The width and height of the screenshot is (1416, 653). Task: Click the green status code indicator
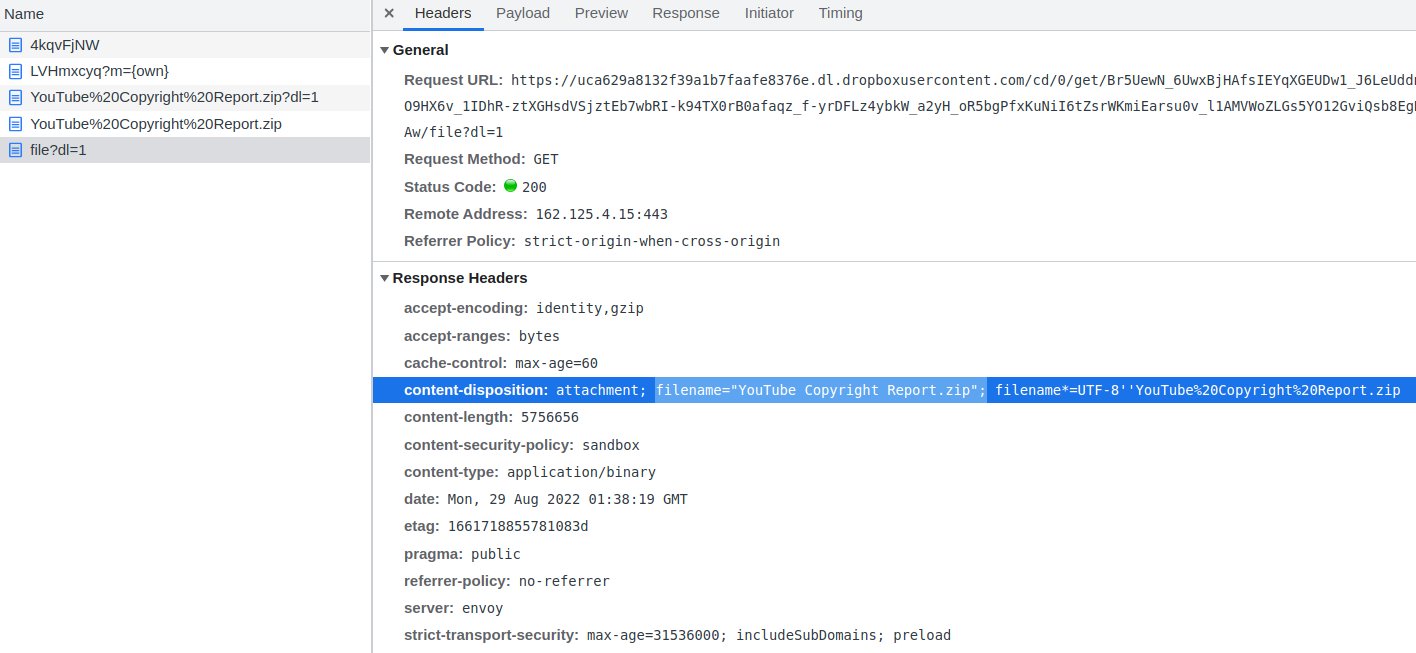[510, 186]
